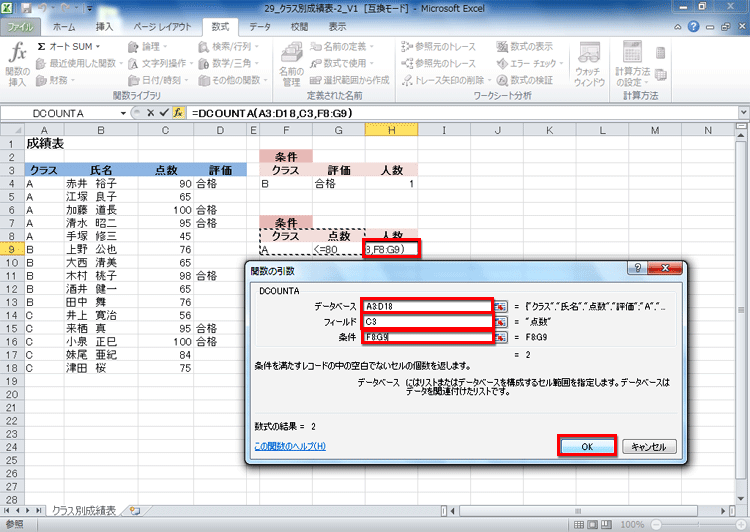
Task: Minimize the ribbon with the caret icon
Action: [x=678, y=27]
